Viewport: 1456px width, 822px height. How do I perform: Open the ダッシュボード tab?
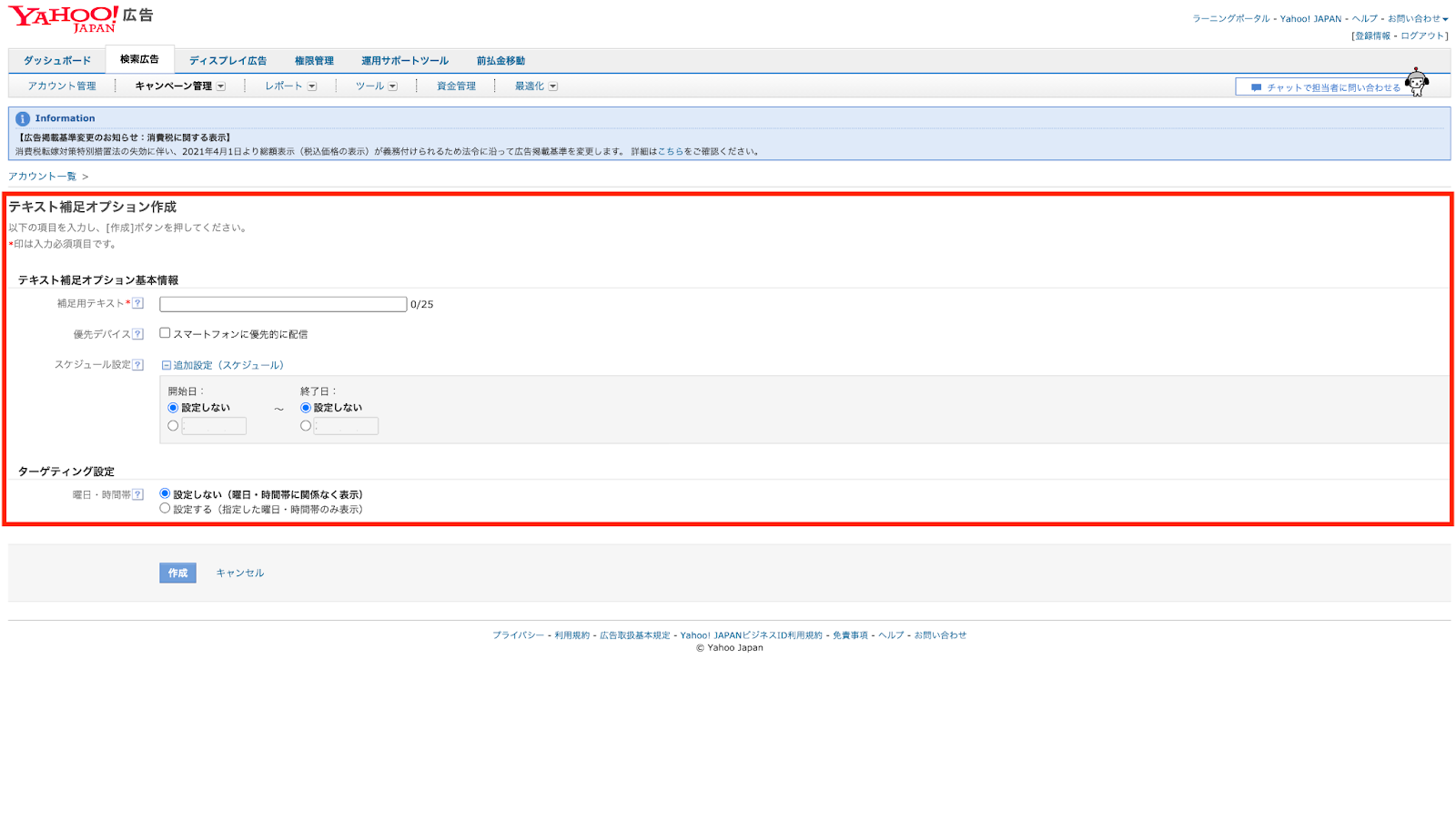pyautogui.click(x=57, y=61)
